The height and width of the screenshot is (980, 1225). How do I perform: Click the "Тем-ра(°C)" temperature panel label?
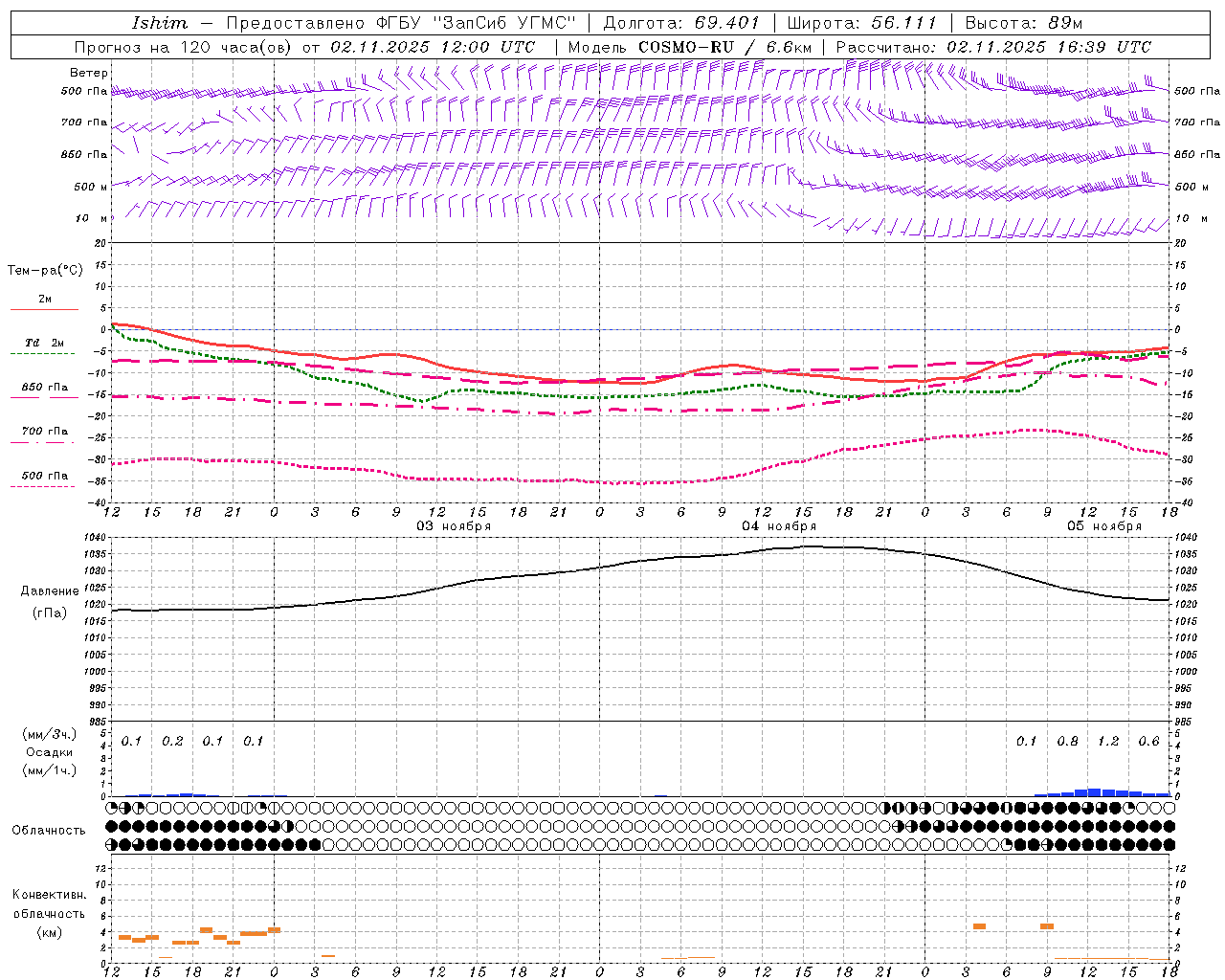pos(45,271)
